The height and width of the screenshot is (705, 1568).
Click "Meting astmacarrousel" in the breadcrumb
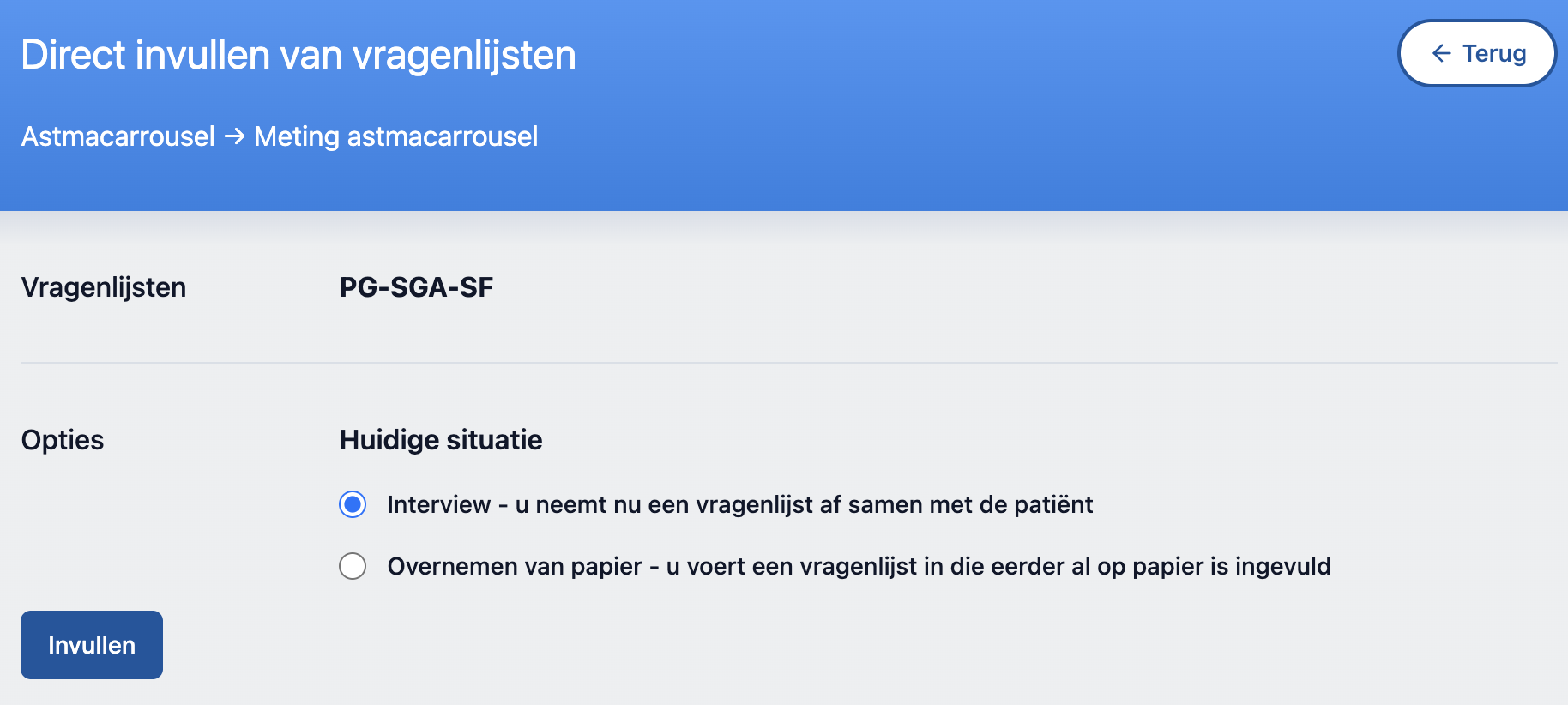[396, 136]
